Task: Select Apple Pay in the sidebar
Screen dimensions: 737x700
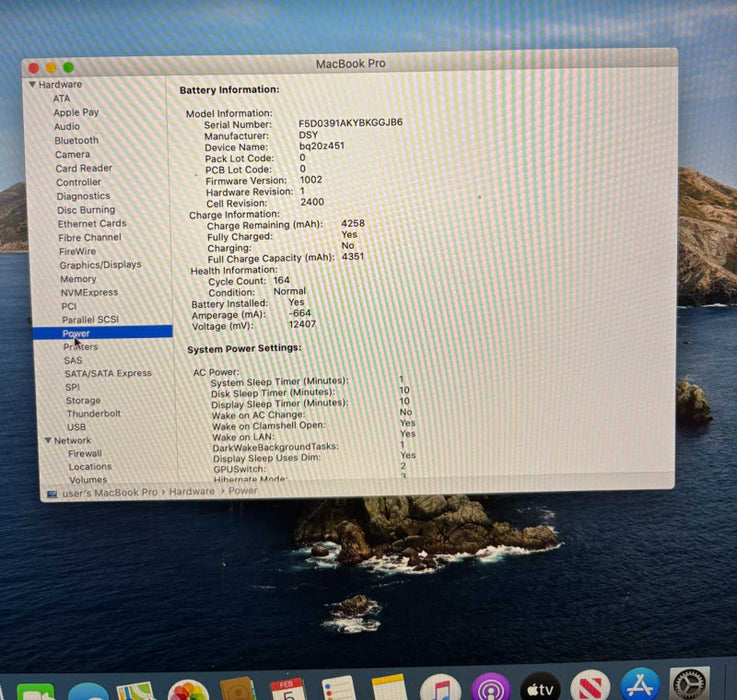Action: click(76, 112)
